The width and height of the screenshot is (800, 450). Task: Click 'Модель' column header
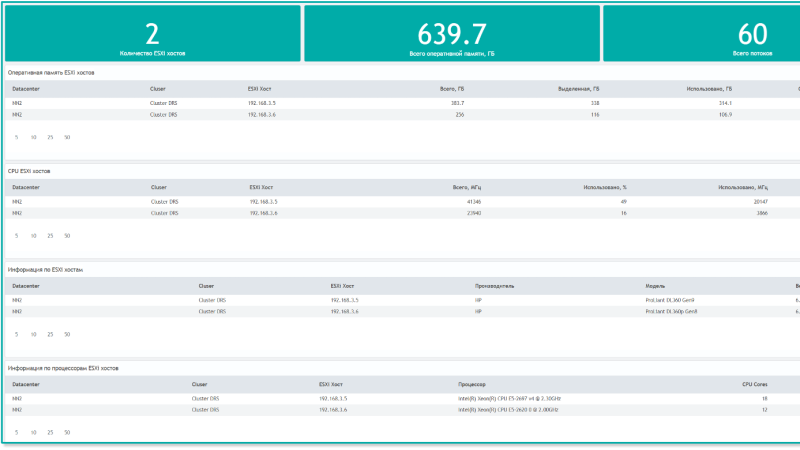point(655,286)
